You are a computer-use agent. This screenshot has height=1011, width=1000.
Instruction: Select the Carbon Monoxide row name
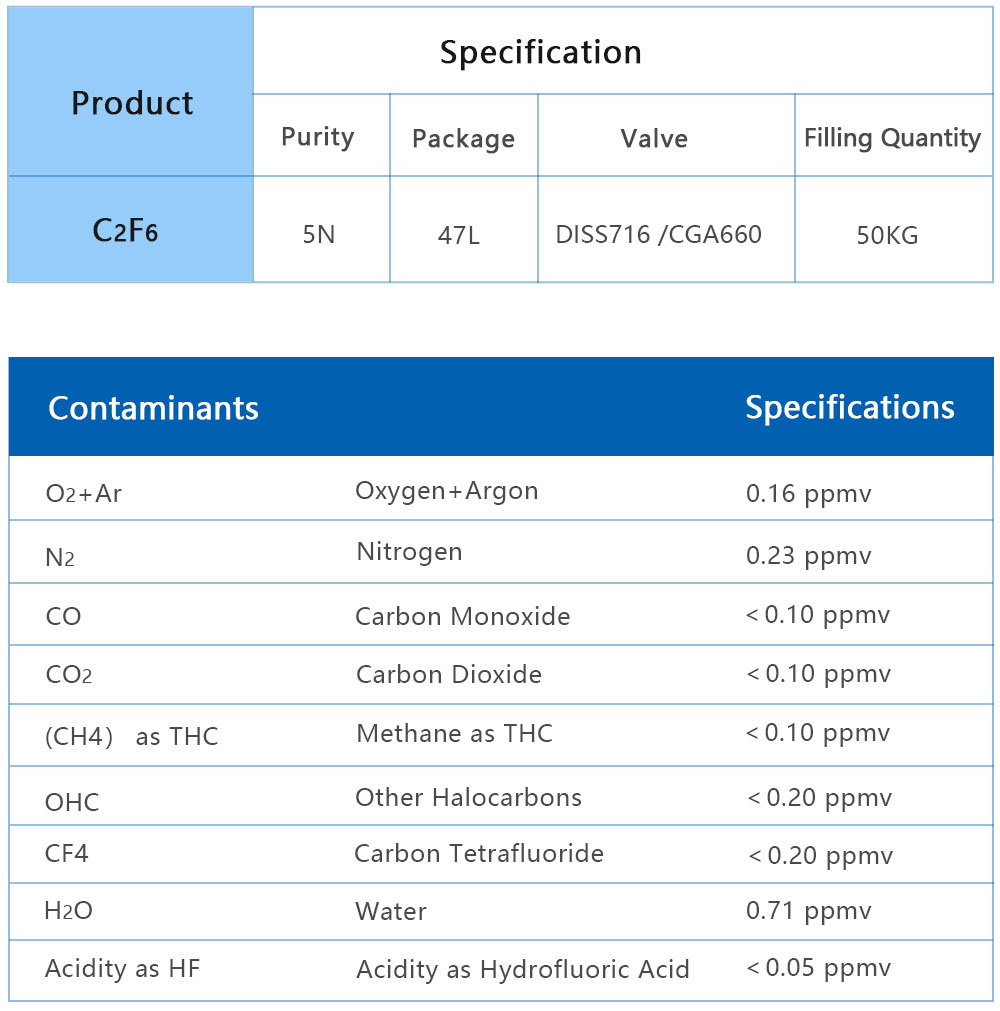click(462, 616)
